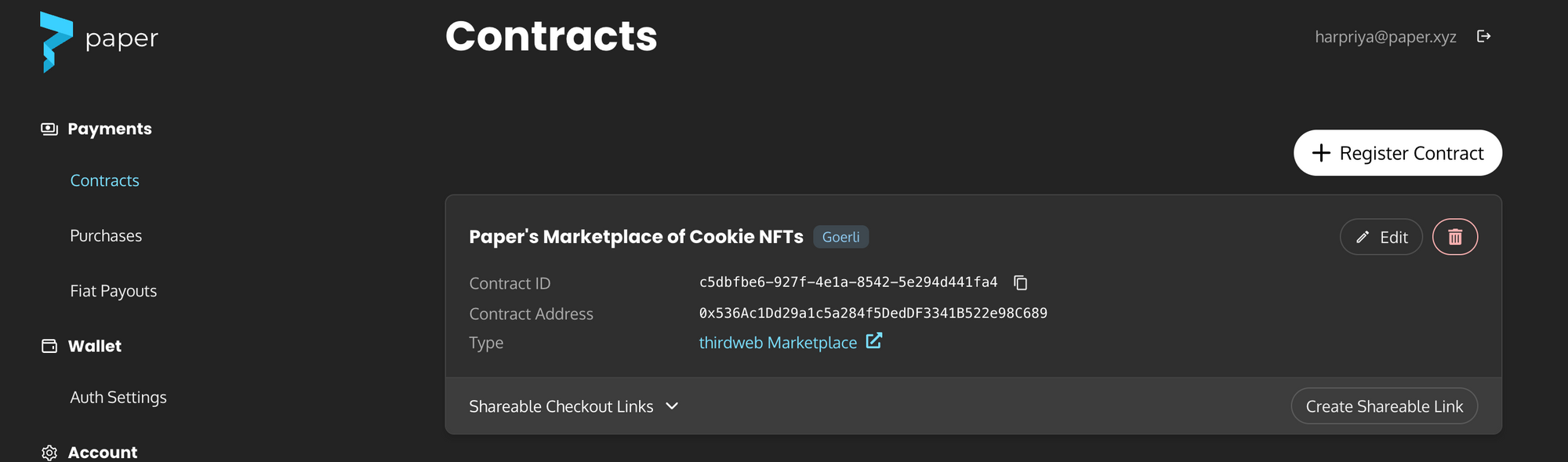
Task: Follow the thirdweb Marketplace link
Action: click(777, 342)
